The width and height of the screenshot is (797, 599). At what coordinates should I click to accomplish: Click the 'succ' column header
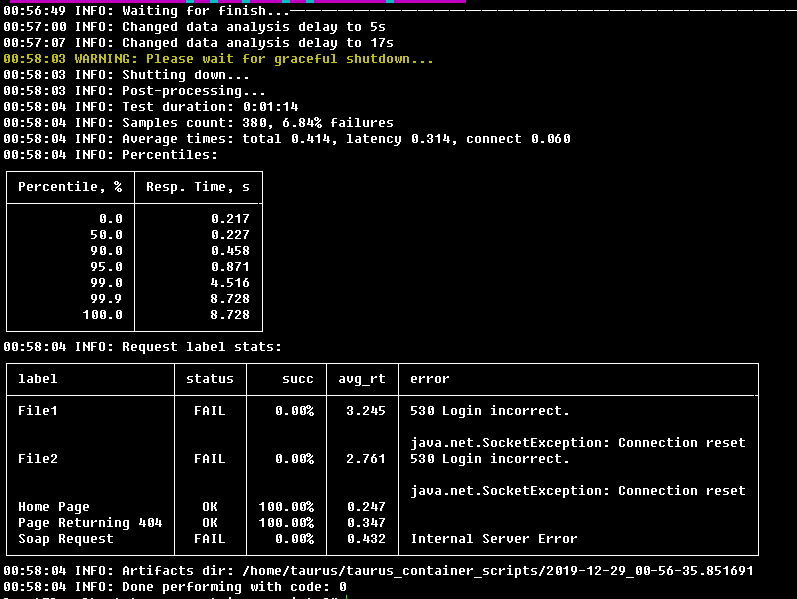[298, 379]
